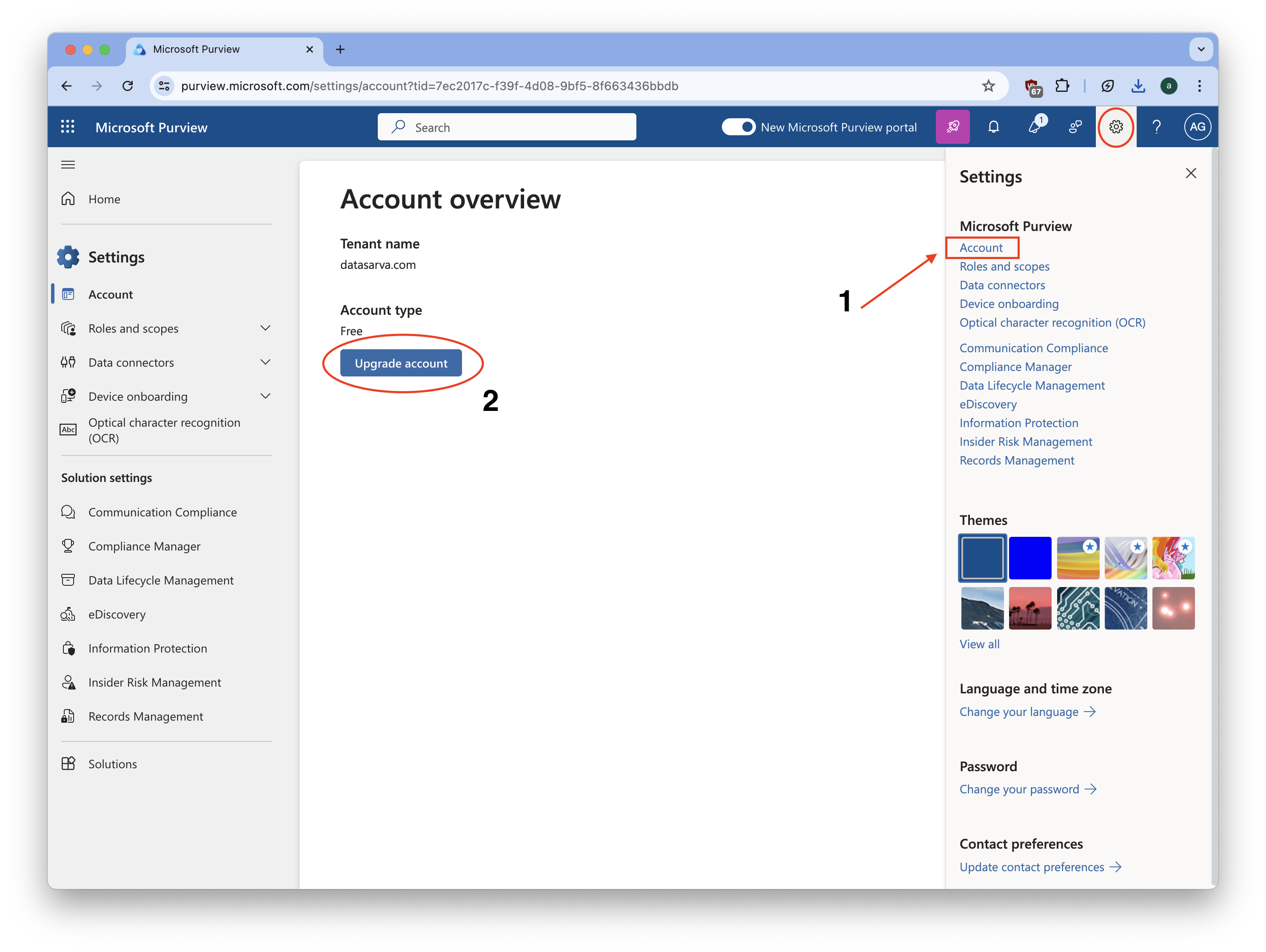Open browser extensions puzzle icon

click(1062, 86)
